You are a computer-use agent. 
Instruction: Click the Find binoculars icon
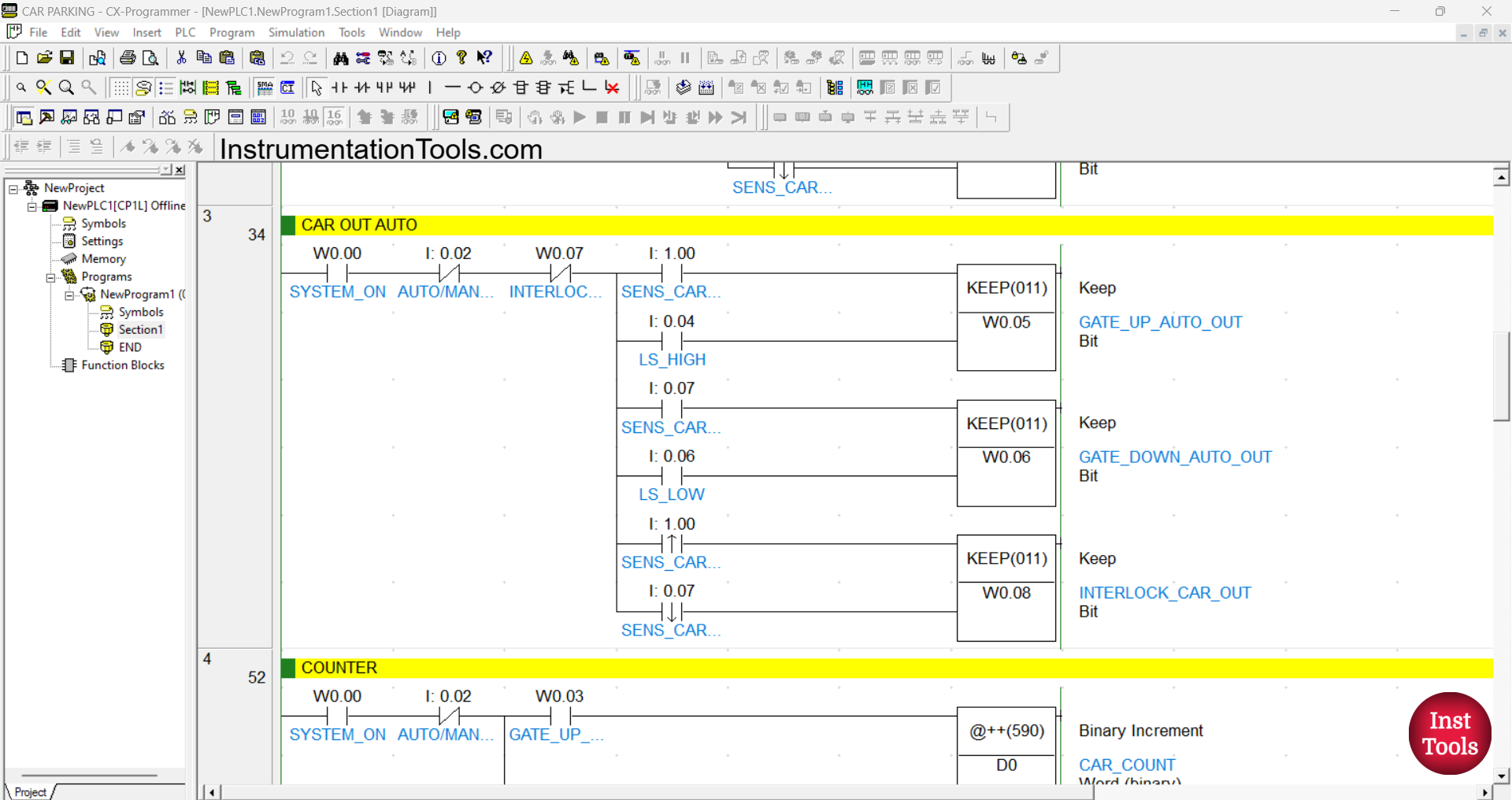point(340,58)
